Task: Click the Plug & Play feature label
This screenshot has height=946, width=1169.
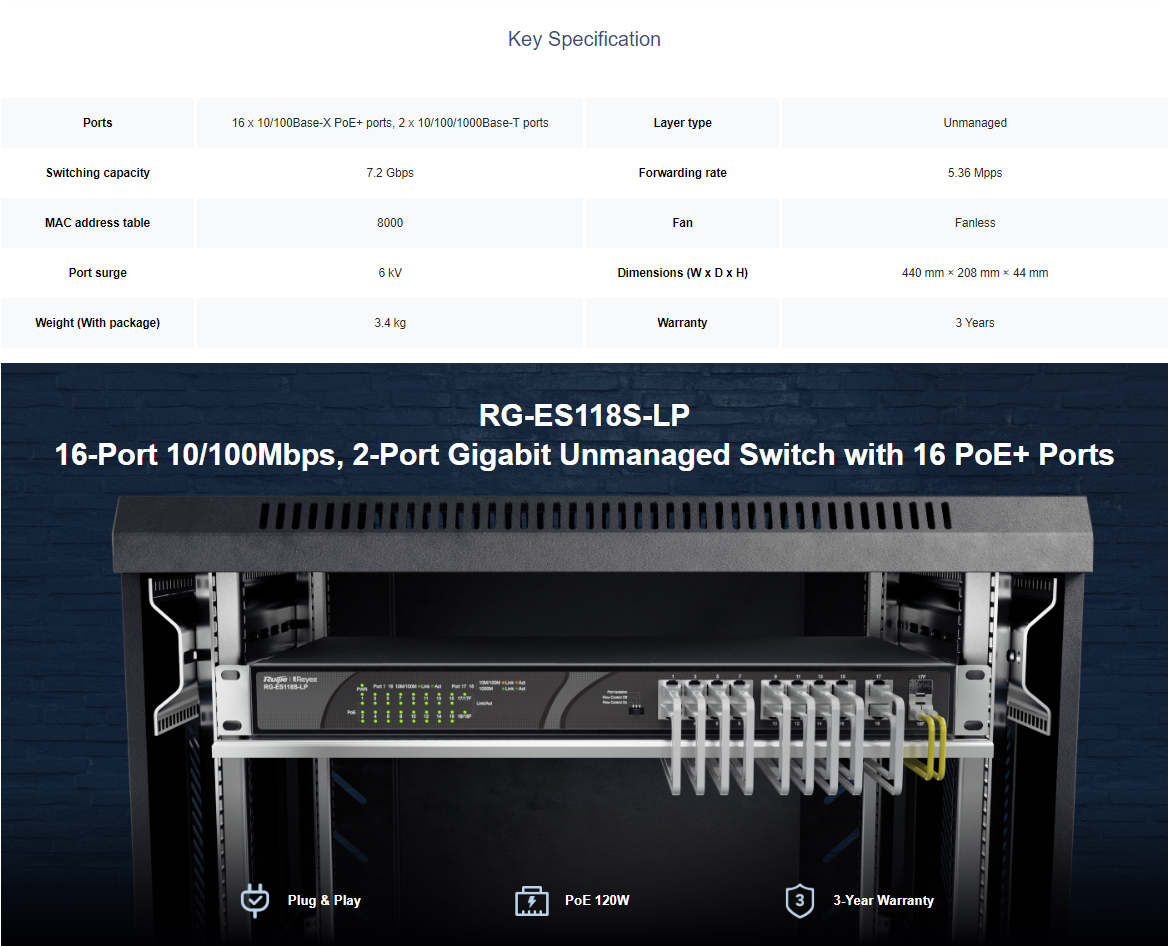Action: pyautogui.click(x=324, y=901)
